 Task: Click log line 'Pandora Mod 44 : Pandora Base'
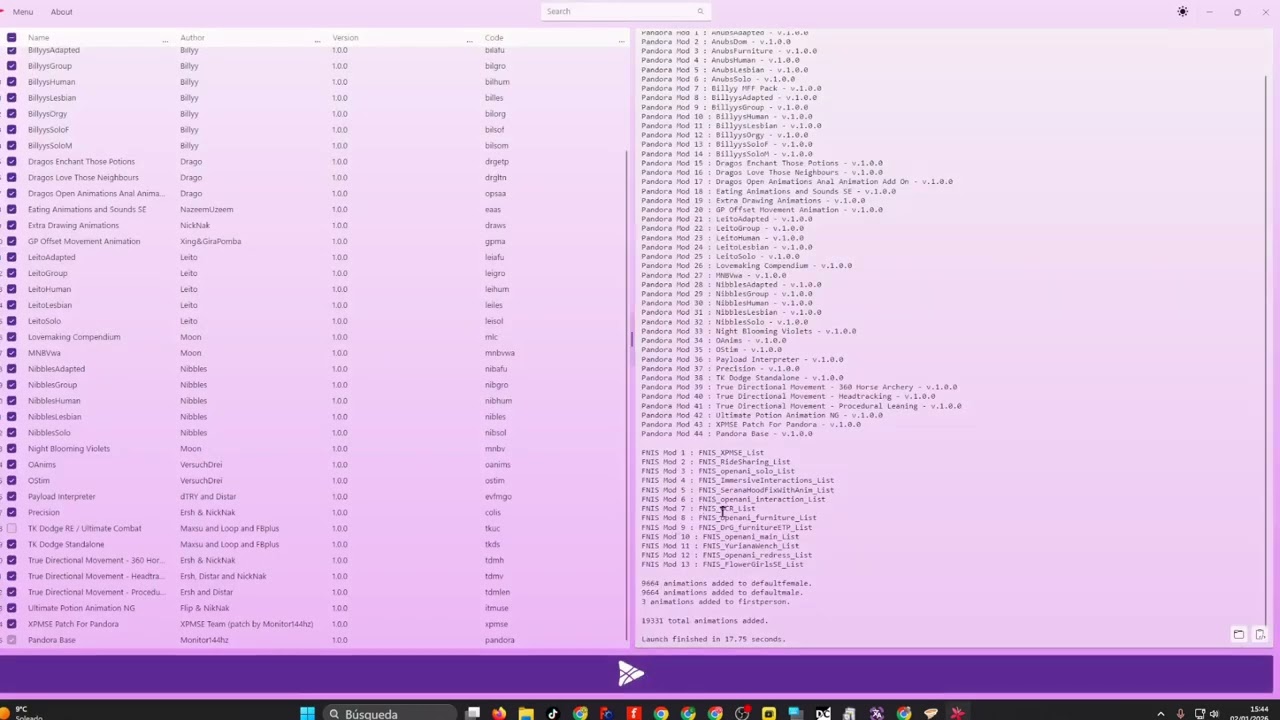727,434
